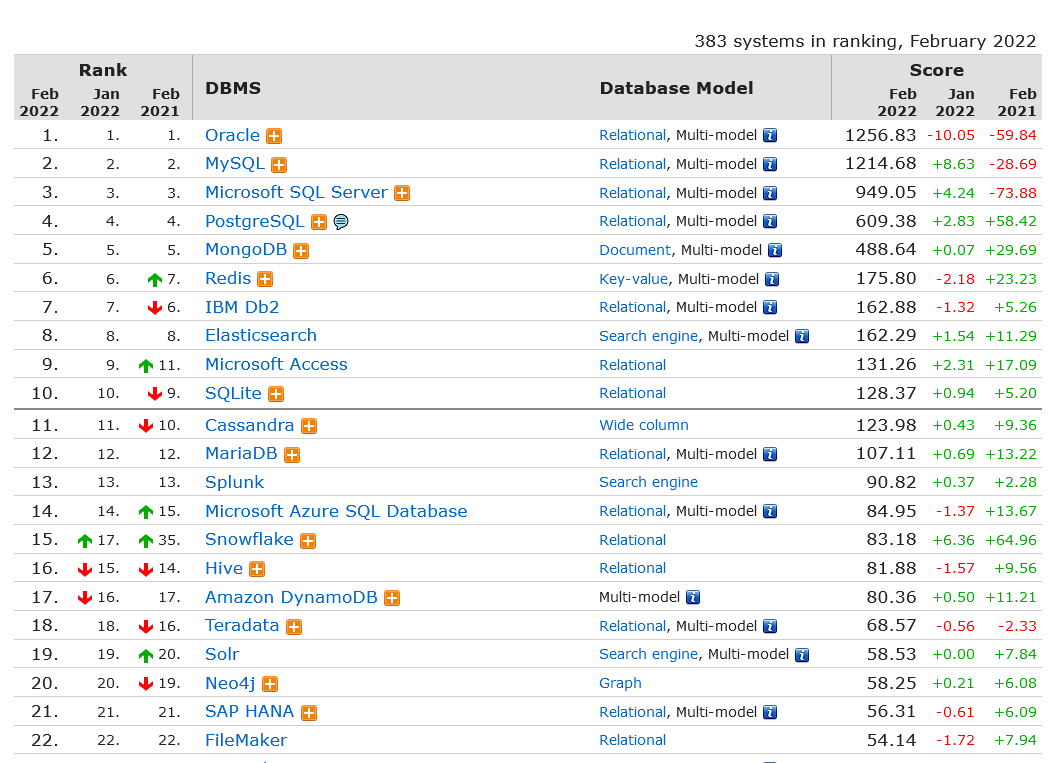Click the plus icon beside Neo4j
1056x763 pixels.
point(270,684)
